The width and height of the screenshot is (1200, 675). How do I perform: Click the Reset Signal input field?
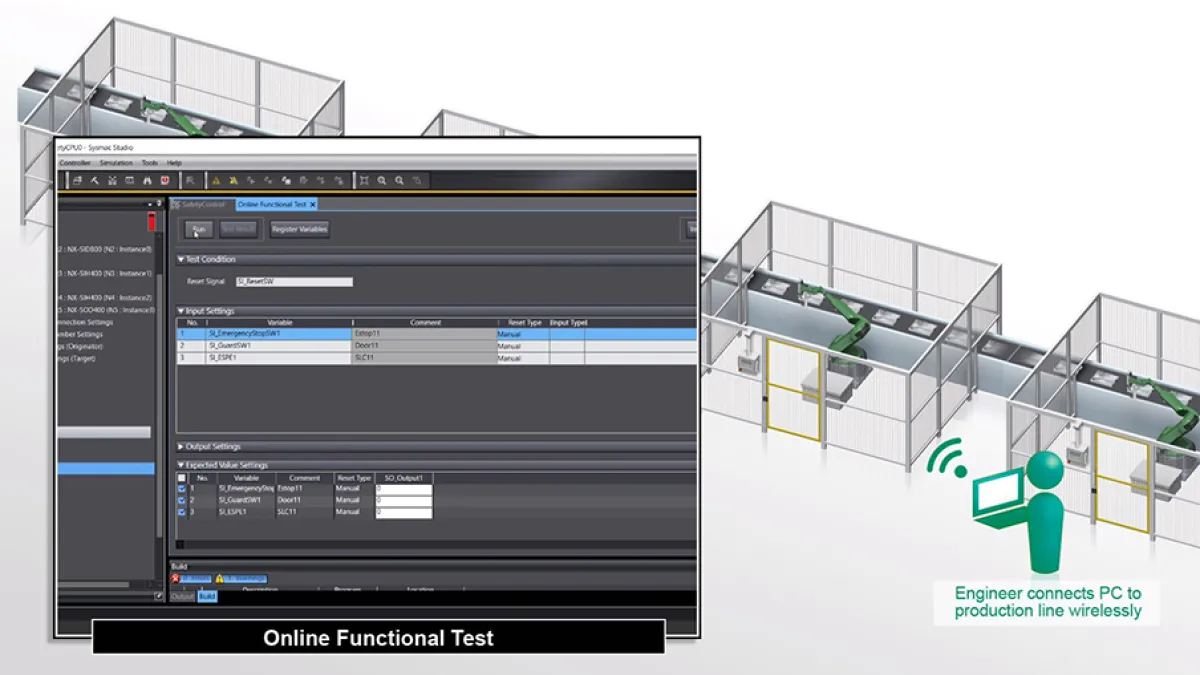coord(293,282)
